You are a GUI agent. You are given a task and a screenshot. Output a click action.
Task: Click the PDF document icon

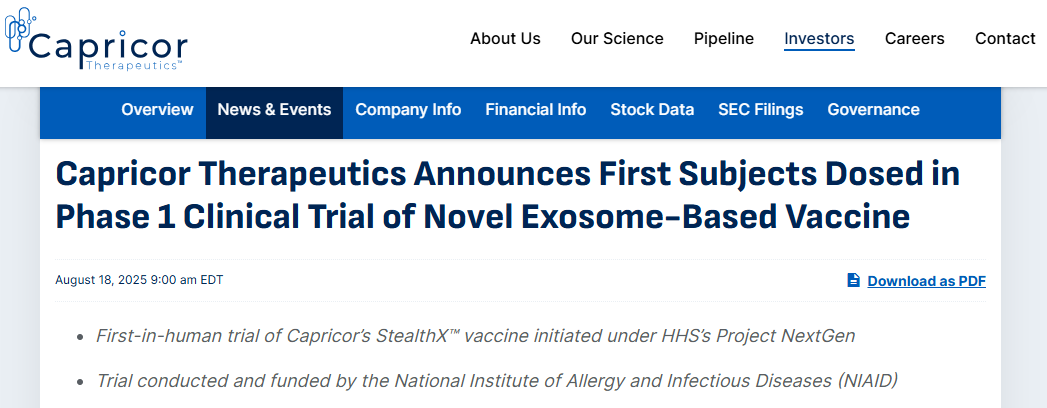[x=853, y=280]
